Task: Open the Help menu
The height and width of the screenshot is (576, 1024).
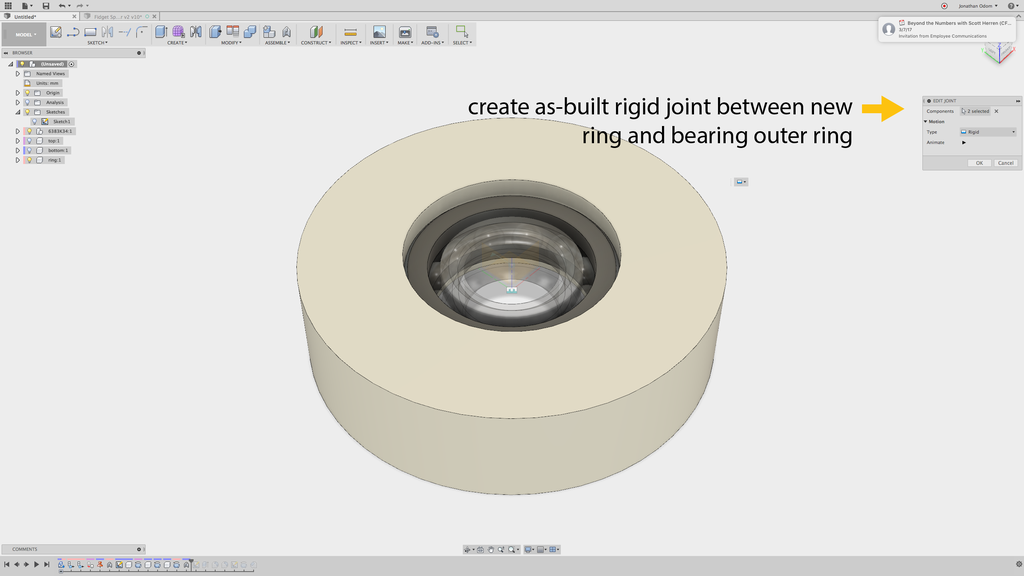Action: 1012,6
